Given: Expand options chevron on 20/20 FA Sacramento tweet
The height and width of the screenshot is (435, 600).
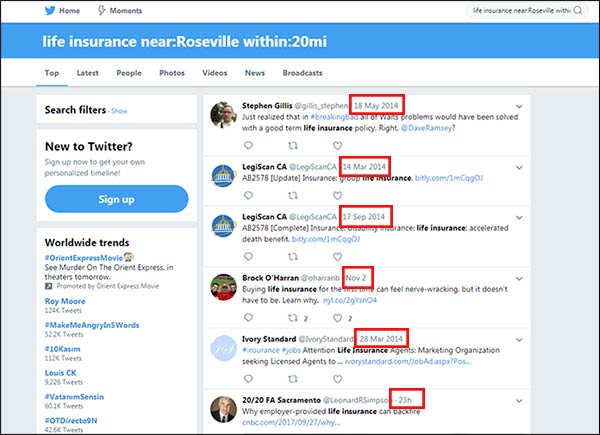Looking at the screenshot, I should [x=519, y=401].
